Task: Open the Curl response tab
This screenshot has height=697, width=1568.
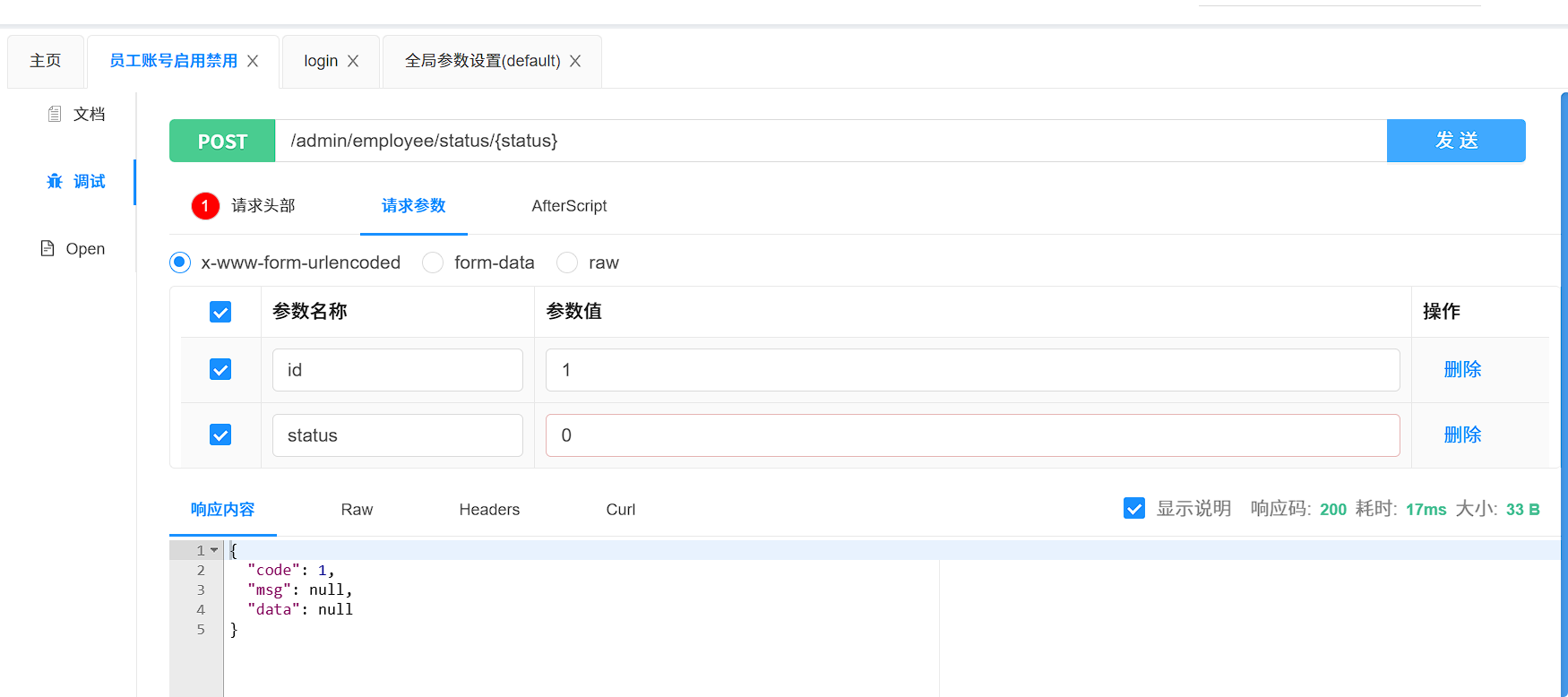Action: (620, 510)
